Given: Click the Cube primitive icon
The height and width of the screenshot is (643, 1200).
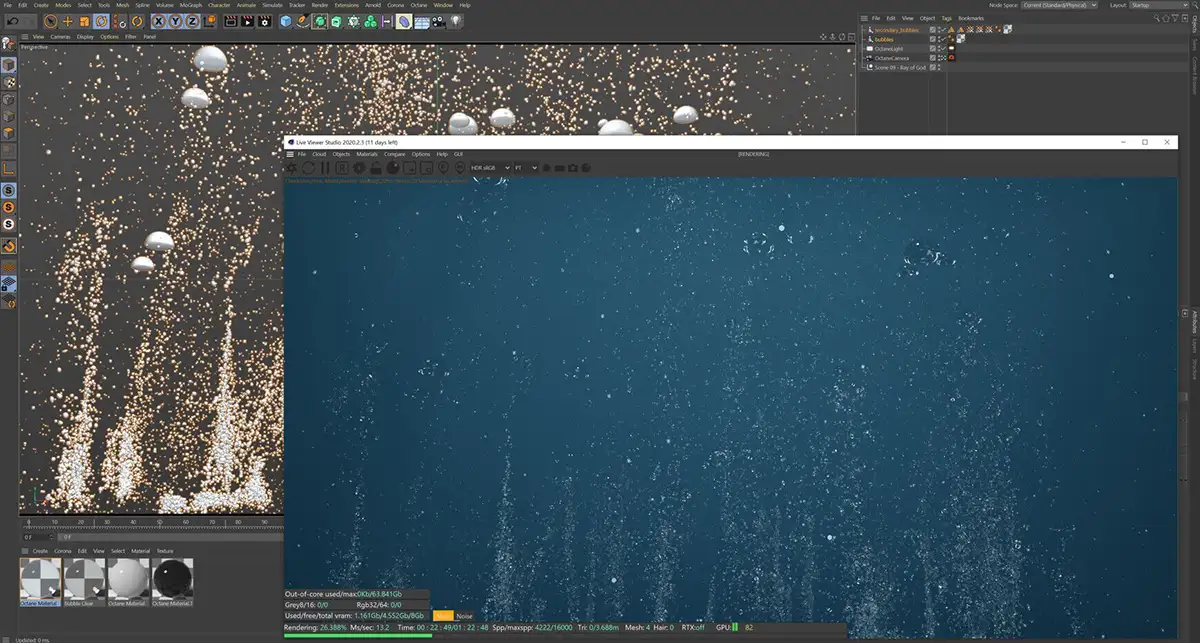Looking at the screenshot, I should tap(286, 20).
